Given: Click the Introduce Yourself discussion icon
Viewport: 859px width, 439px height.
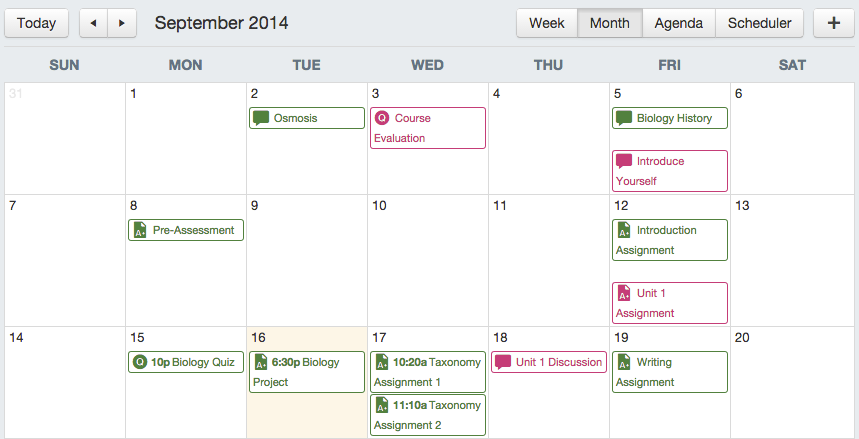Looking at the screenshot, I should pos(624,161).
